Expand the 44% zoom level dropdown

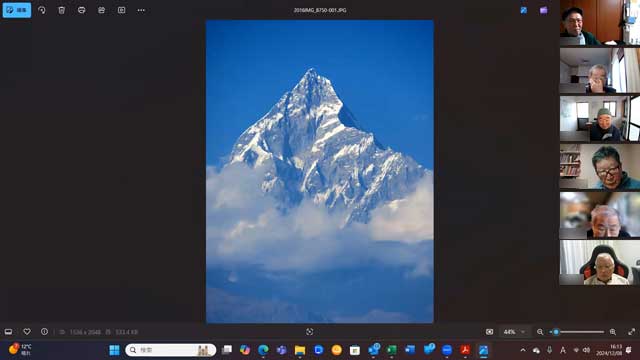tap(514, 332)
